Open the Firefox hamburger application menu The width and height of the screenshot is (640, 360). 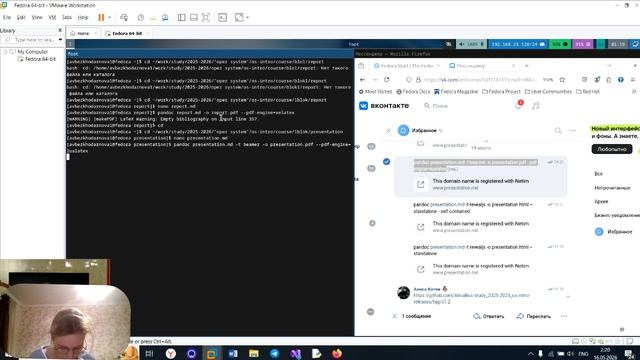tap(633, 80)
